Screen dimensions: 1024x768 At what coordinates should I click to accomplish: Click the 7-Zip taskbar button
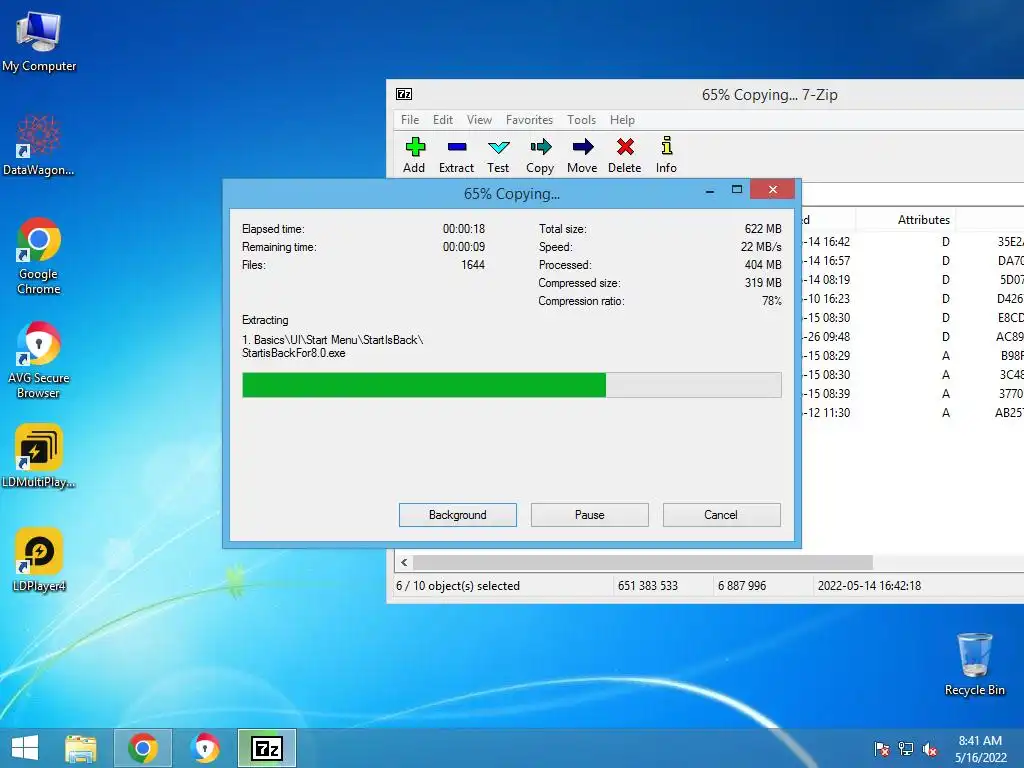click(x=266, y=748)
